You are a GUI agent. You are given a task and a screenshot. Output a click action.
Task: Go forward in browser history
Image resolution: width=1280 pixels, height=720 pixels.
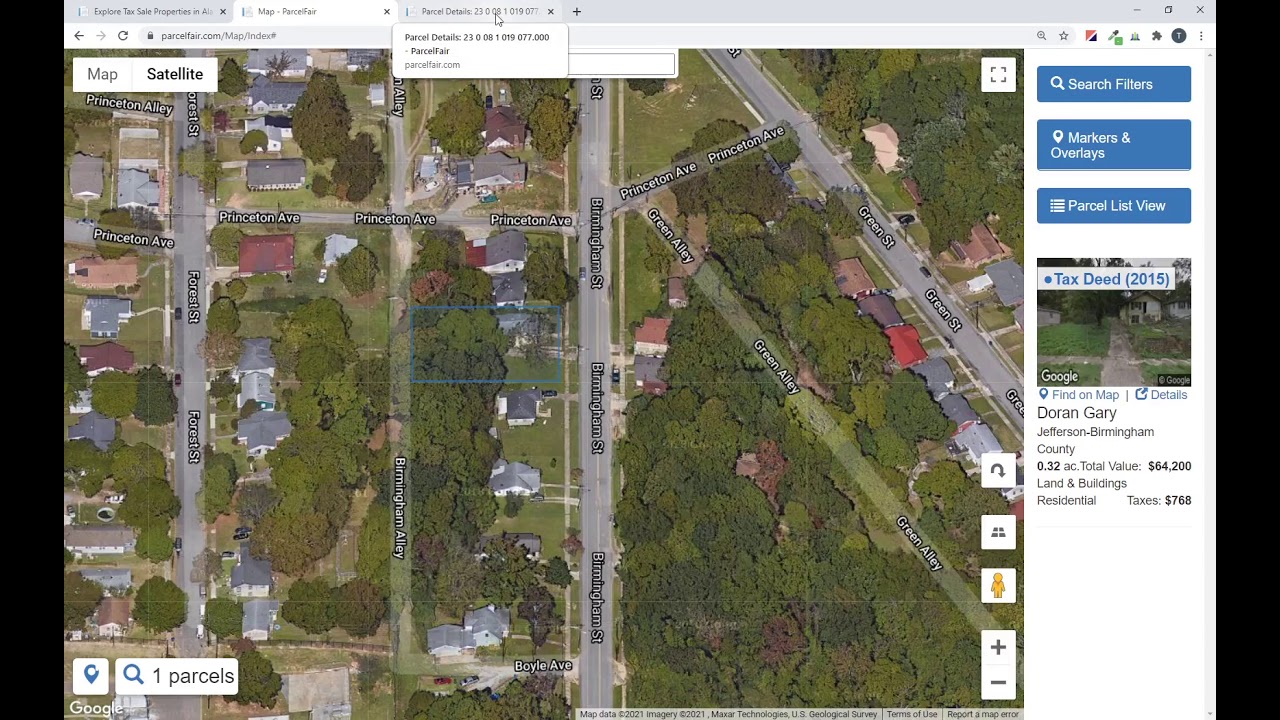(101, 36)
